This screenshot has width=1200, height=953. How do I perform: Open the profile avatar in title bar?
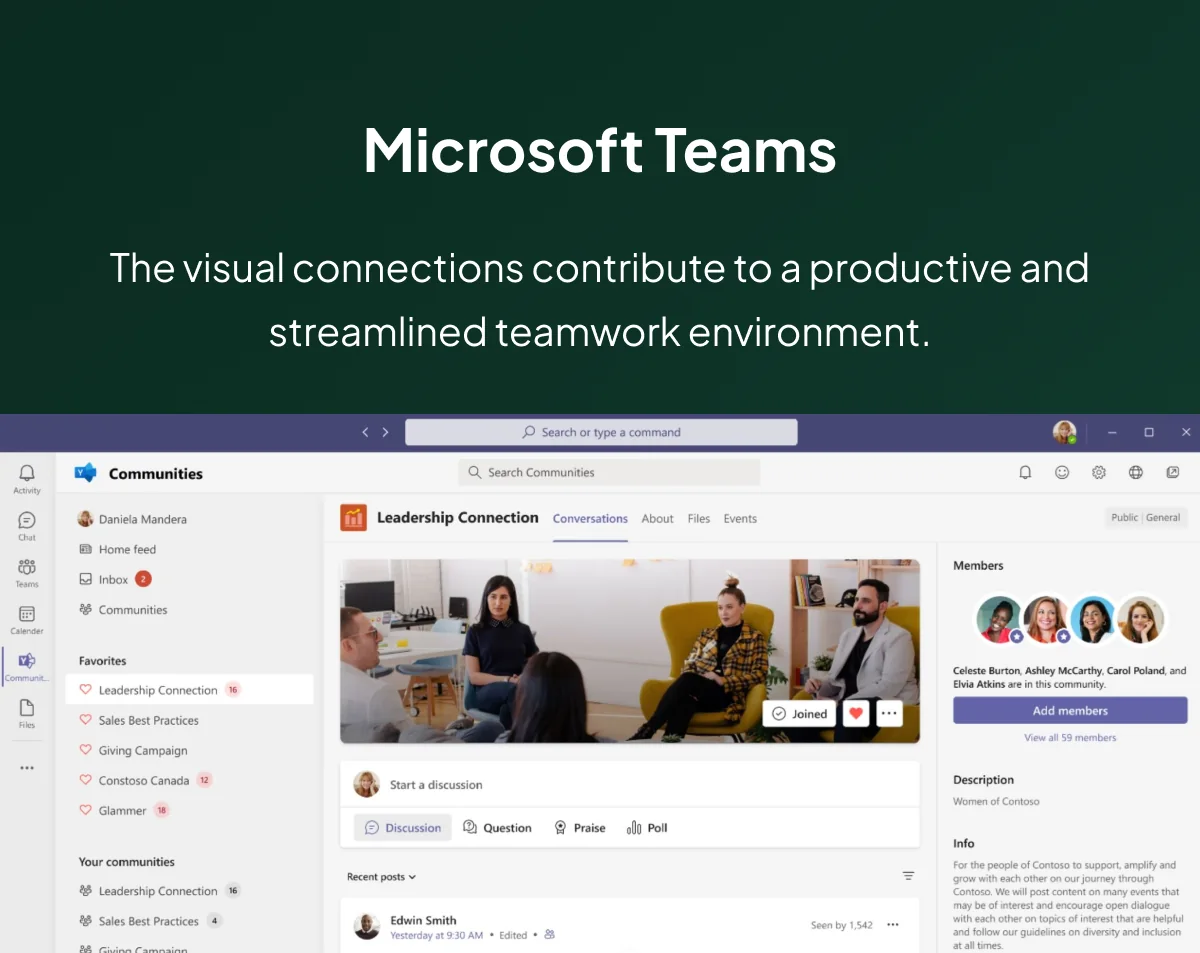(1065, 432)
